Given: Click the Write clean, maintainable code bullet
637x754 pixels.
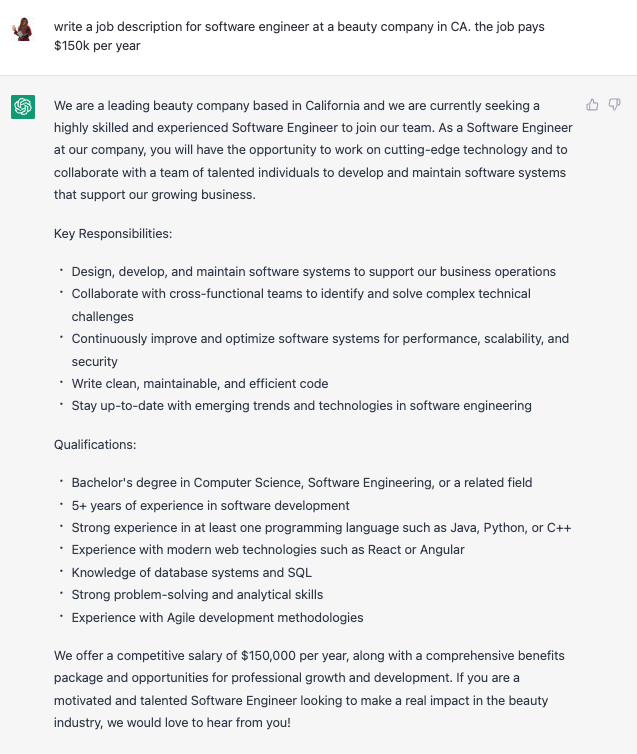Looking at the screenshot, I should click(200, 384).
